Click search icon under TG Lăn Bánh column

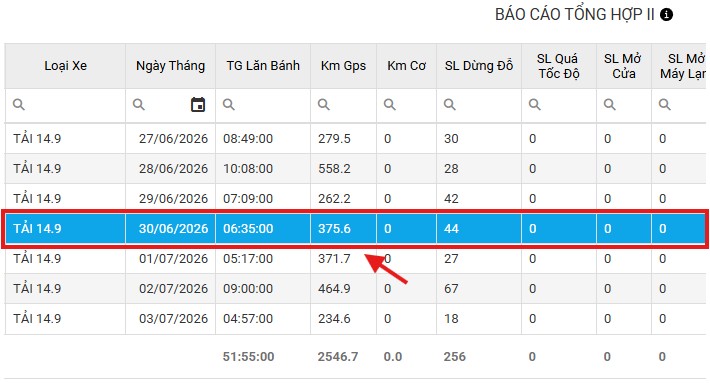(229, 105)
